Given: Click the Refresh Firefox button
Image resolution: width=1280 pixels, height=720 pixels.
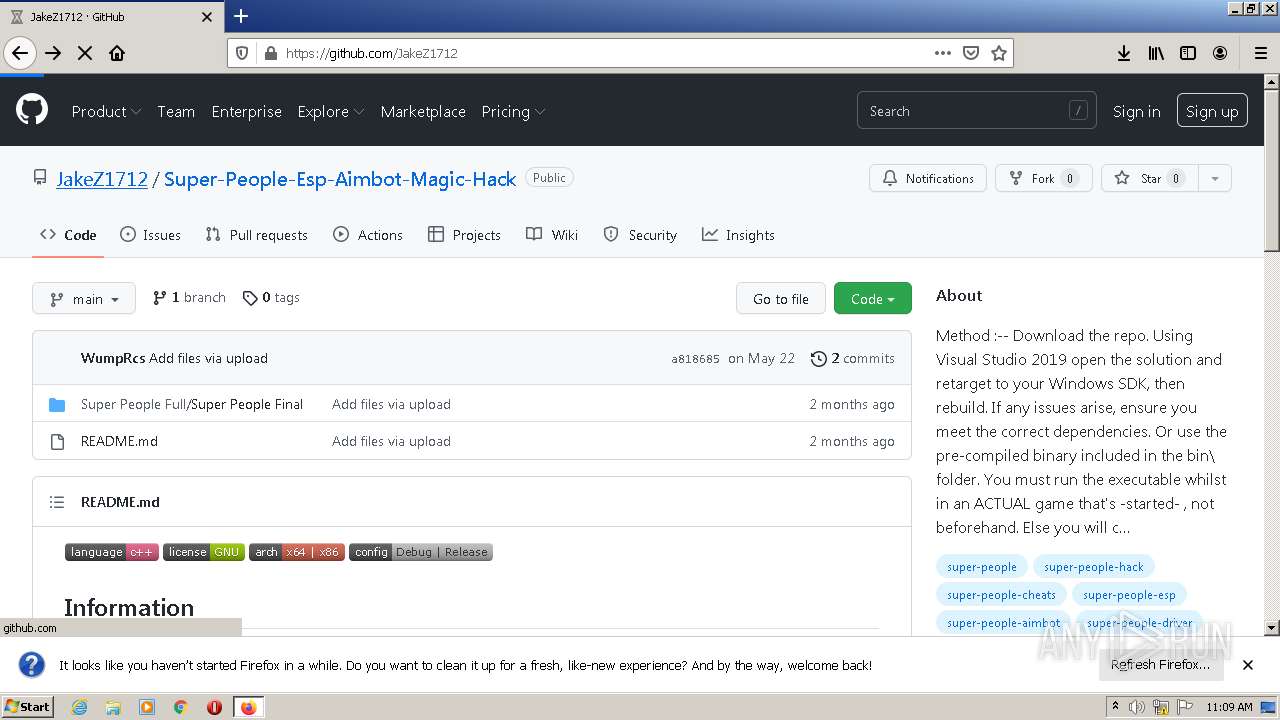Looking at the screenshot, I should point(1160,664).
